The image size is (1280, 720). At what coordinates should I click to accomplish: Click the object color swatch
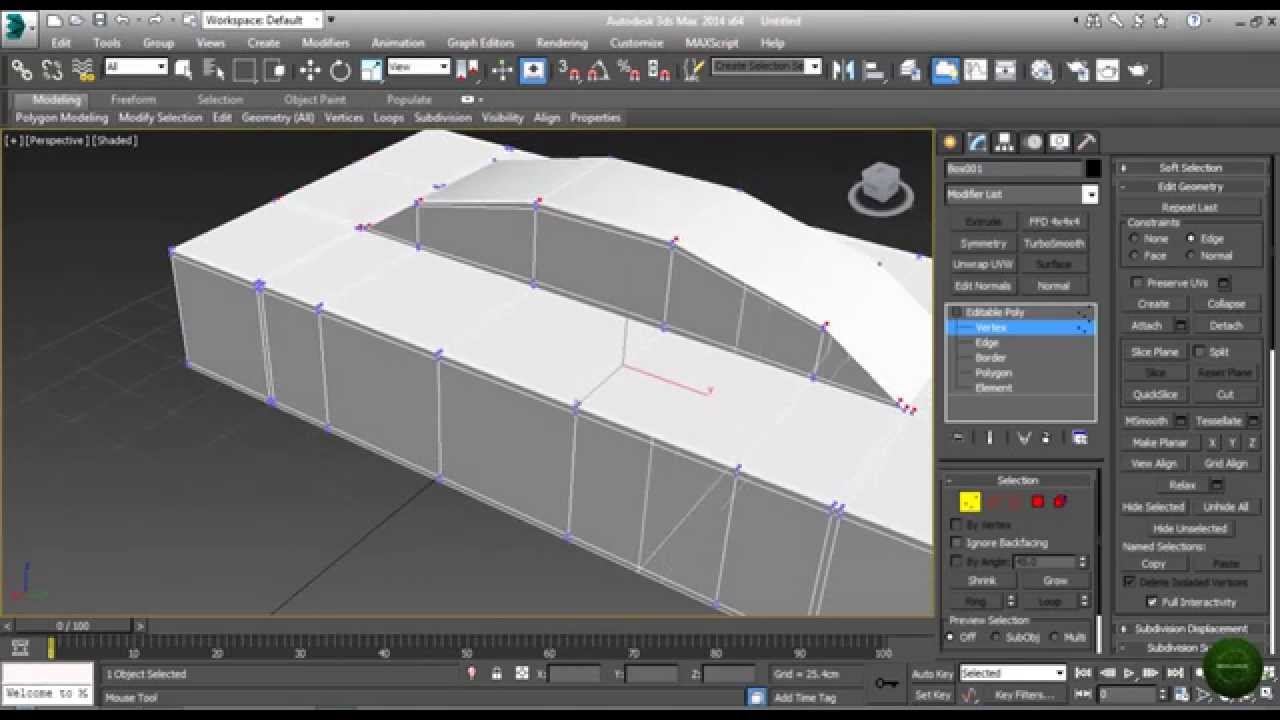click(x=1094, y=169)
